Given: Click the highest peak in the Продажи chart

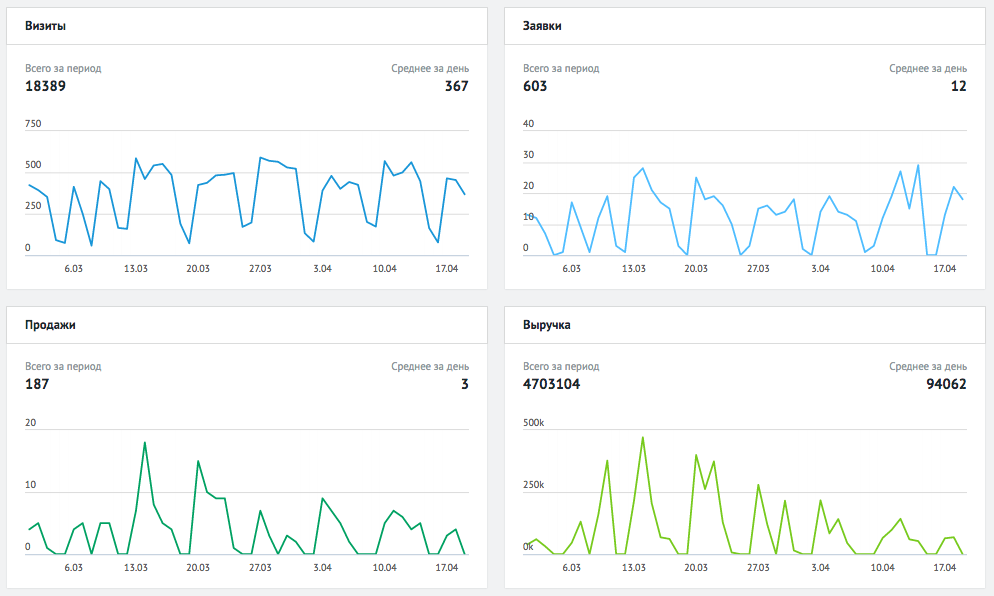Looking at the screenshot, I should point(145,442).
